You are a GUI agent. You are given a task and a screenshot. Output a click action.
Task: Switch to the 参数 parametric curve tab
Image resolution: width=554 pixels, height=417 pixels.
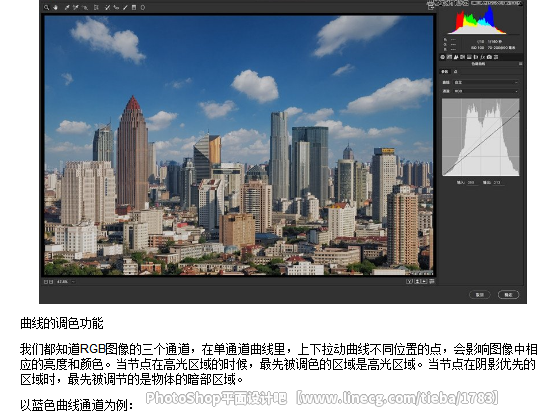(445, 72)
